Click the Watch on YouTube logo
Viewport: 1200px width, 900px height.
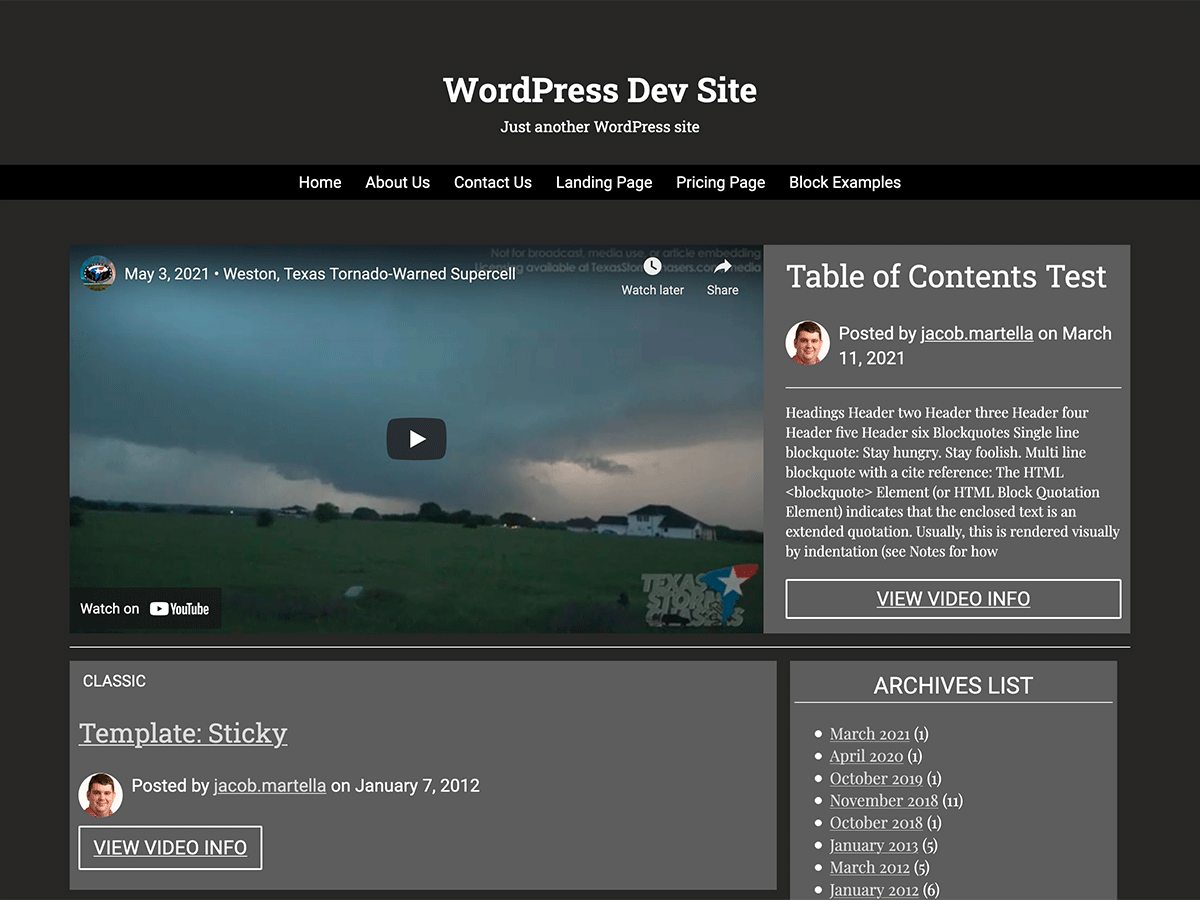tap(146, 608)
